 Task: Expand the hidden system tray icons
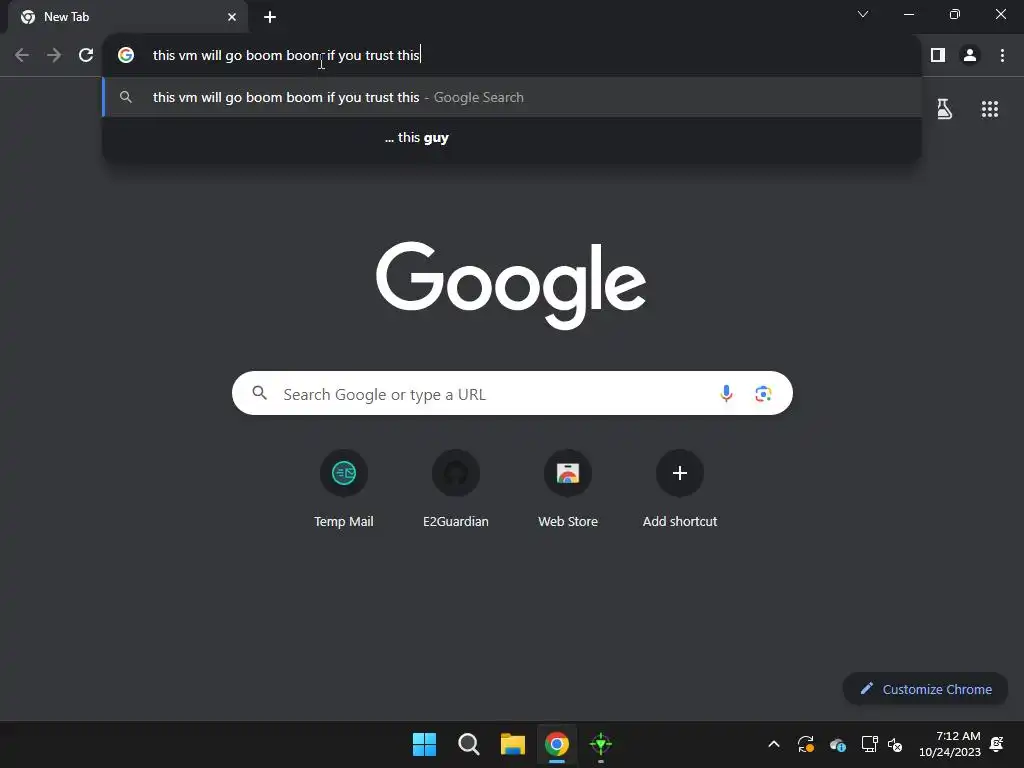tap(774, 744)
